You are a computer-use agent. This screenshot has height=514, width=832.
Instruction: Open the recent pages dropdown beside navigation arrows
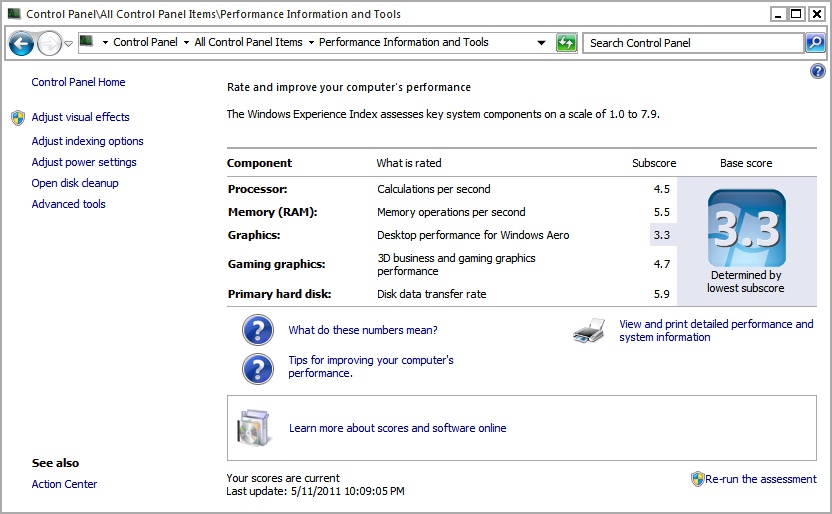[x=68, y=43]
